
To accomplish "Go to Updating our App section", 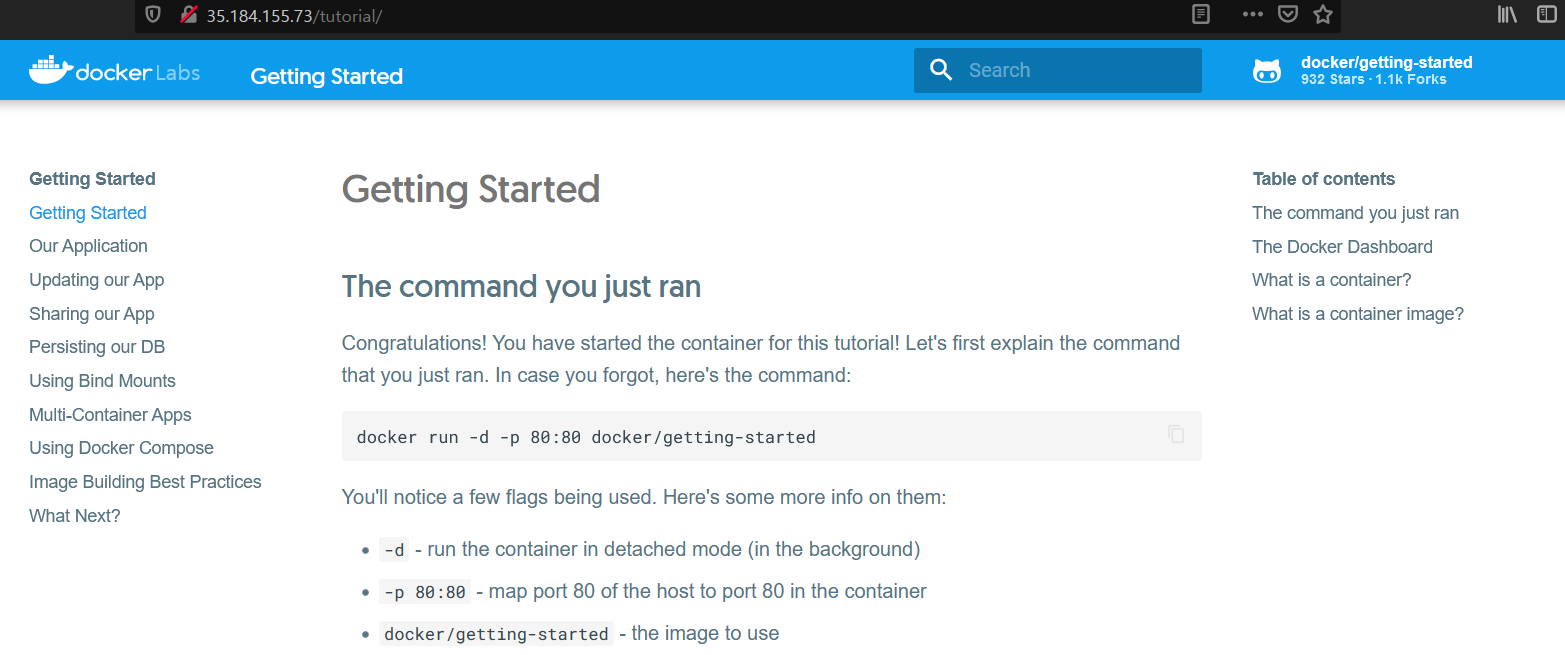I will pos(96,280).
